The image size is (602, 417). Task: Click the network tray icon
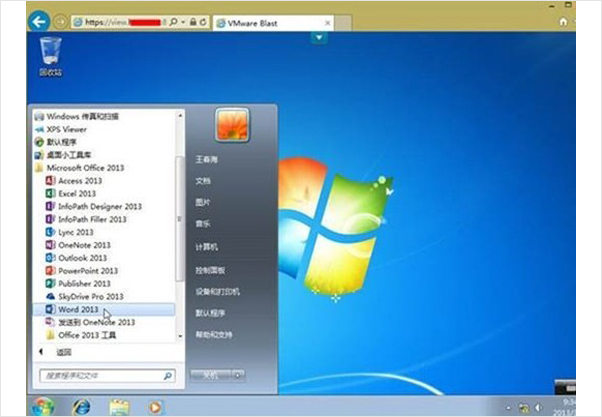point(523,407)
